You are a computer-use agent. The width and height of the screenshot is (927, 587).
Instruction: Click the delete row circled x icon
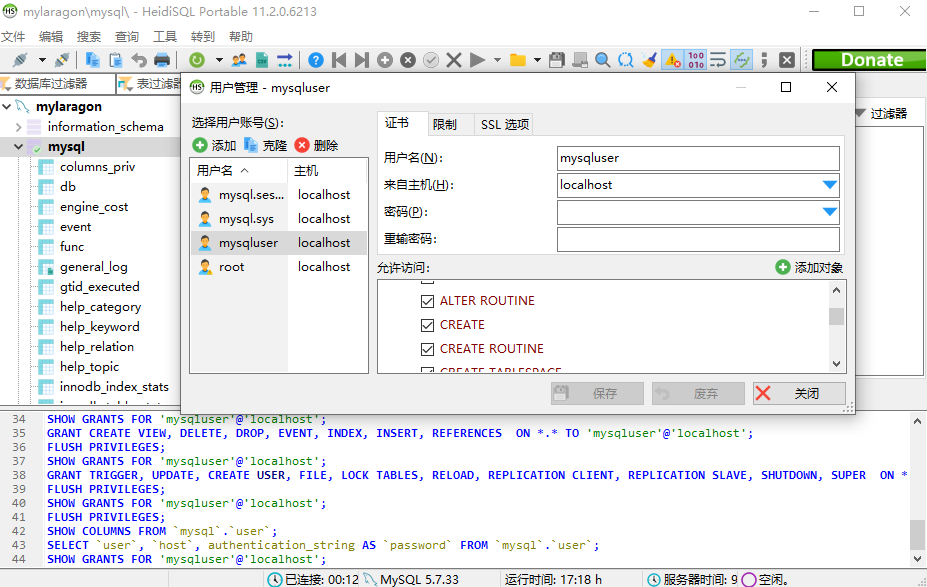pyautogui.click(x=408, y=60)
